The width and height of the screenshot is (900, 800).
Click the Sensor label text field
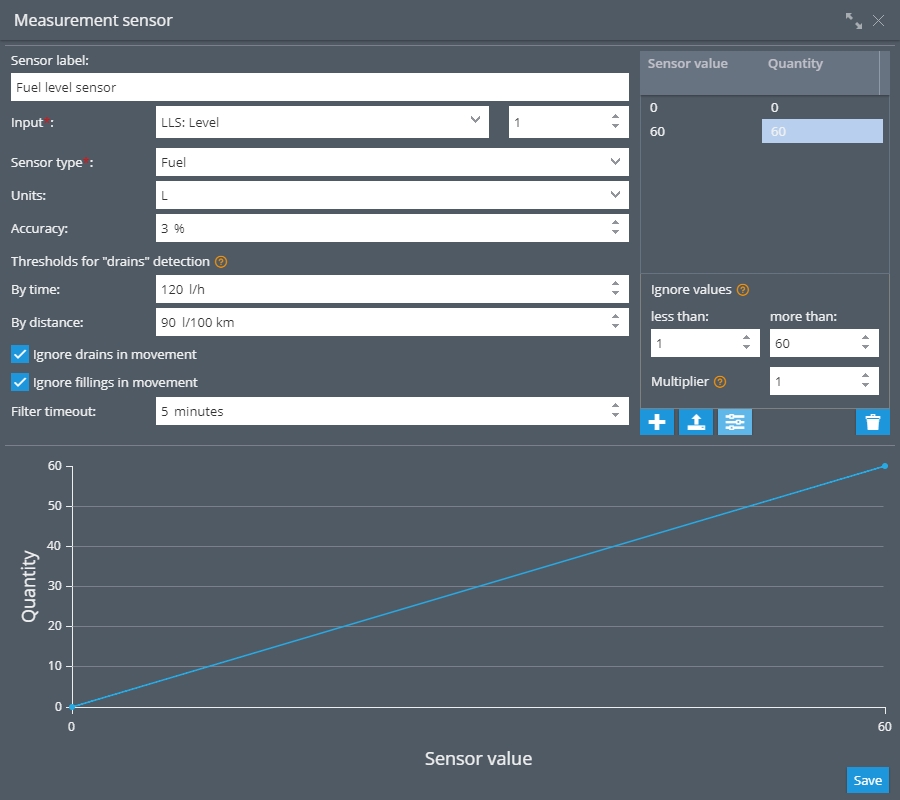click(x=320, y=87)
